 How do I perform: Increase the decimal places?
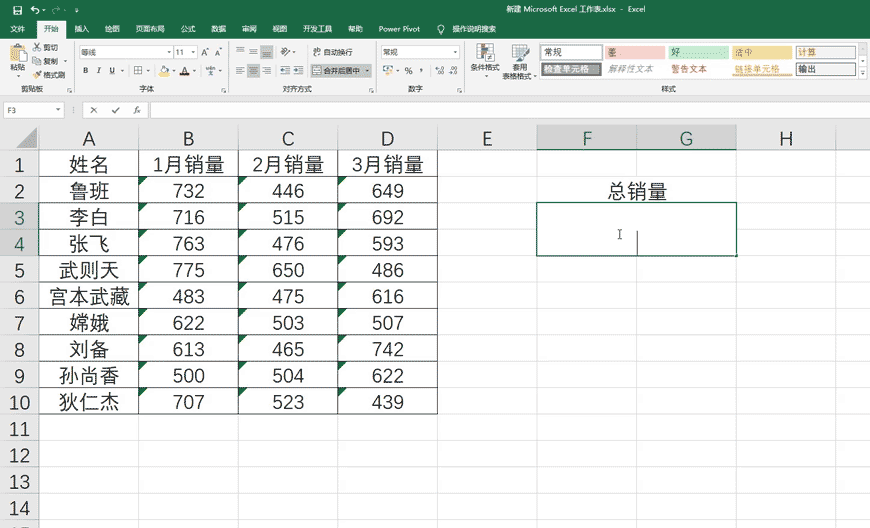coord(440,70)
